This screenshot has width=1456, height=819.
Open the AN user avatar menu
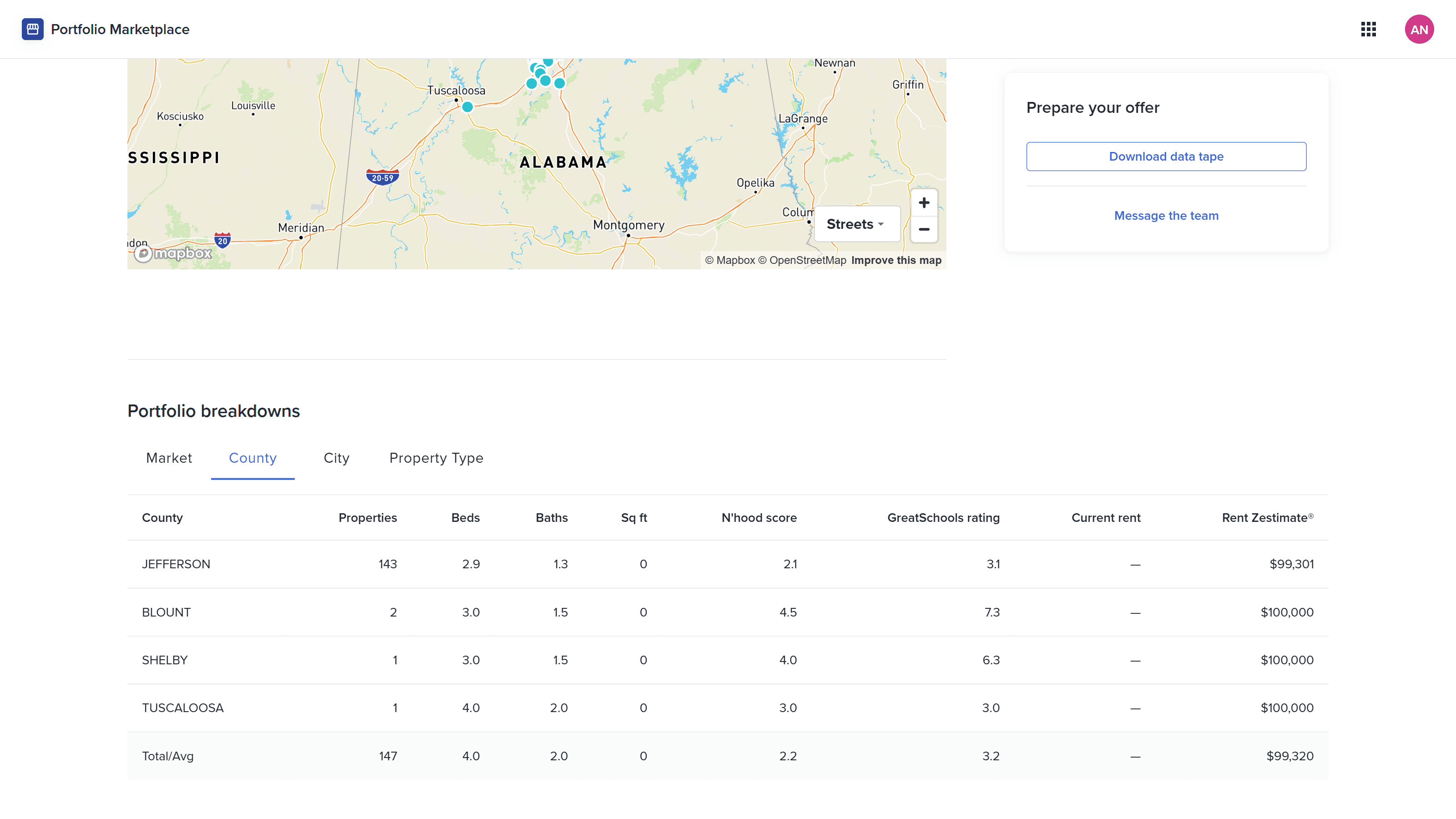pos(1419,29)
